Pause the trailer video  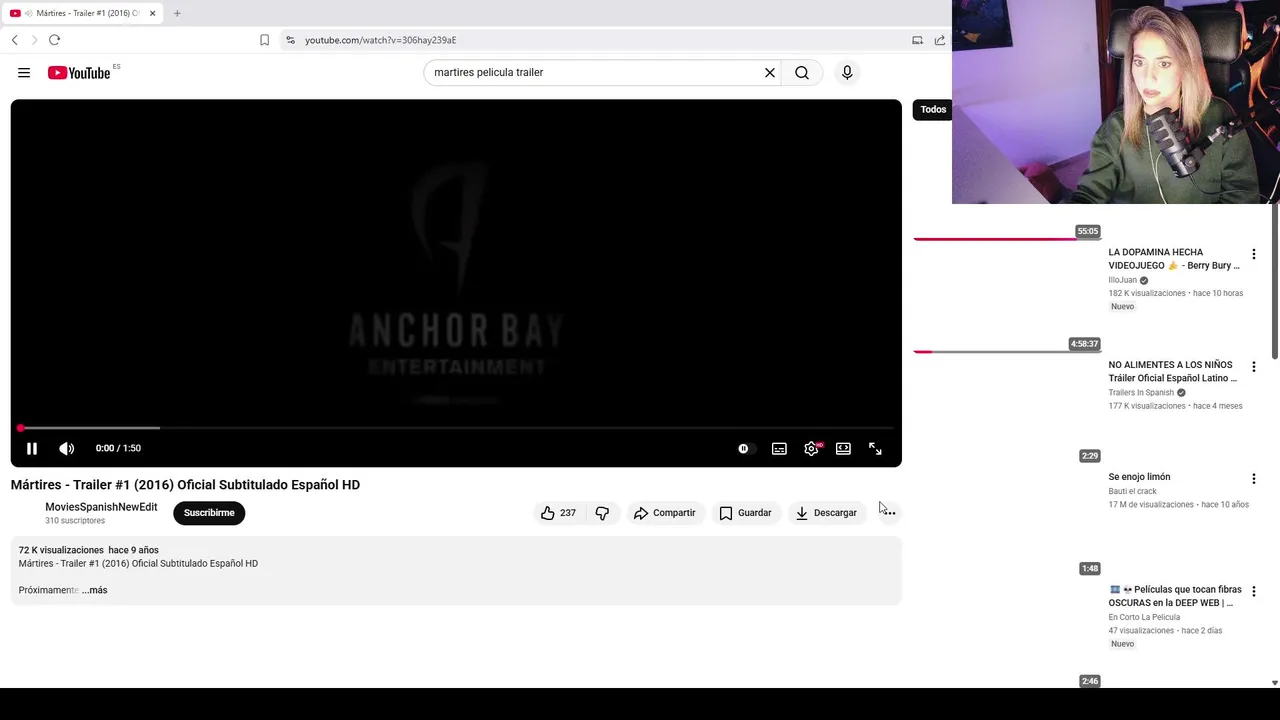32,449
